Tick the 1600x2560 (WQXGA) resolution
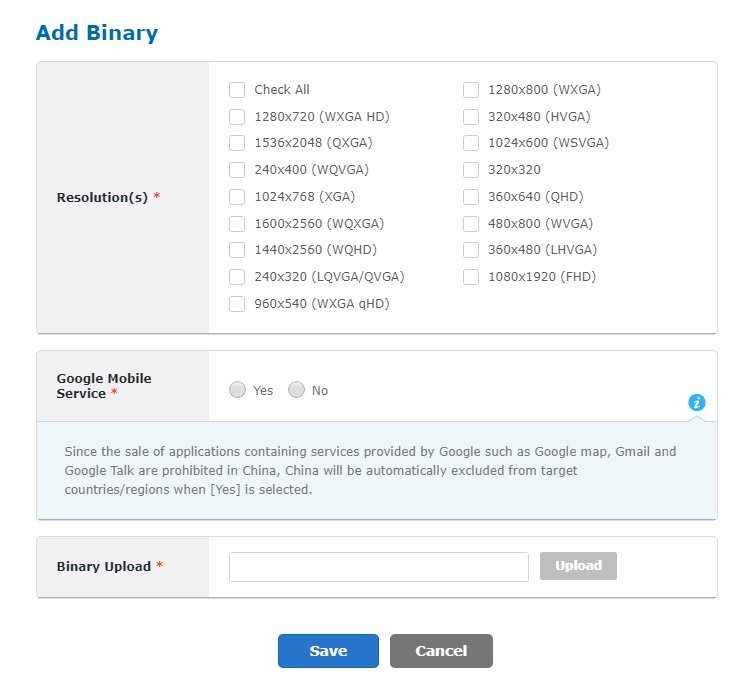Viewport: 746px width, 693px height. (x=237, y=224)
